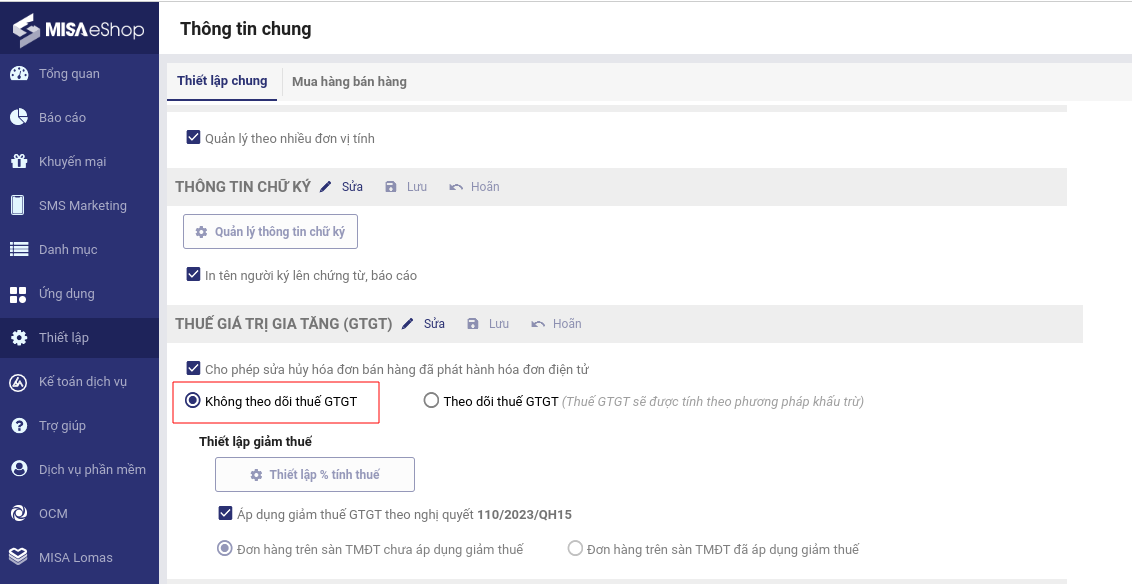Open Báo cáo pie chart icon
Image resolution: width=1132 pixels, height=584 pixels.
click(19, 118)
